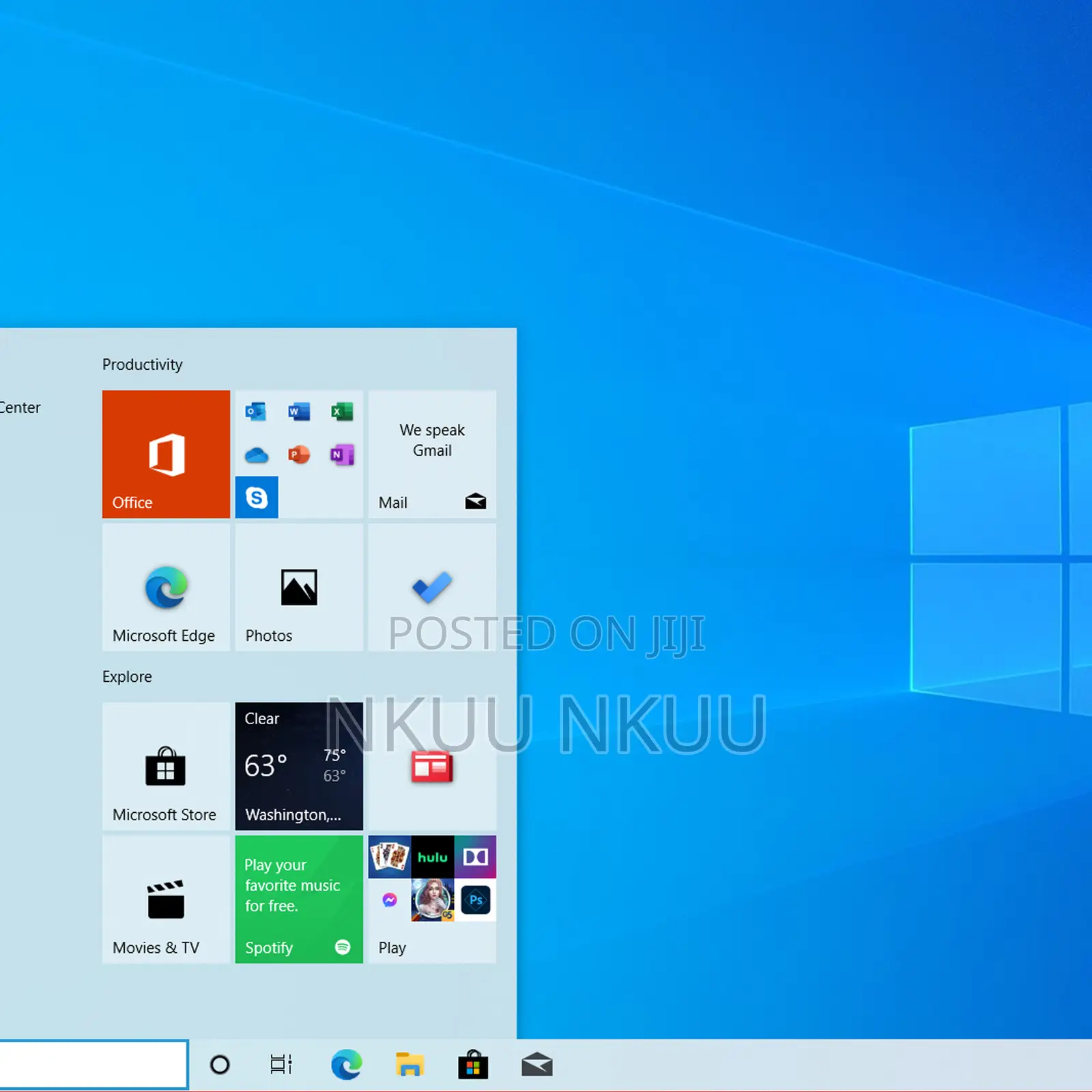Image resolution: width=1092 pixels, height=1092 pixels.
Task: Open the Microsoft To Do checkmark tile
Action: pyautogui.click(x=432, y=587)
